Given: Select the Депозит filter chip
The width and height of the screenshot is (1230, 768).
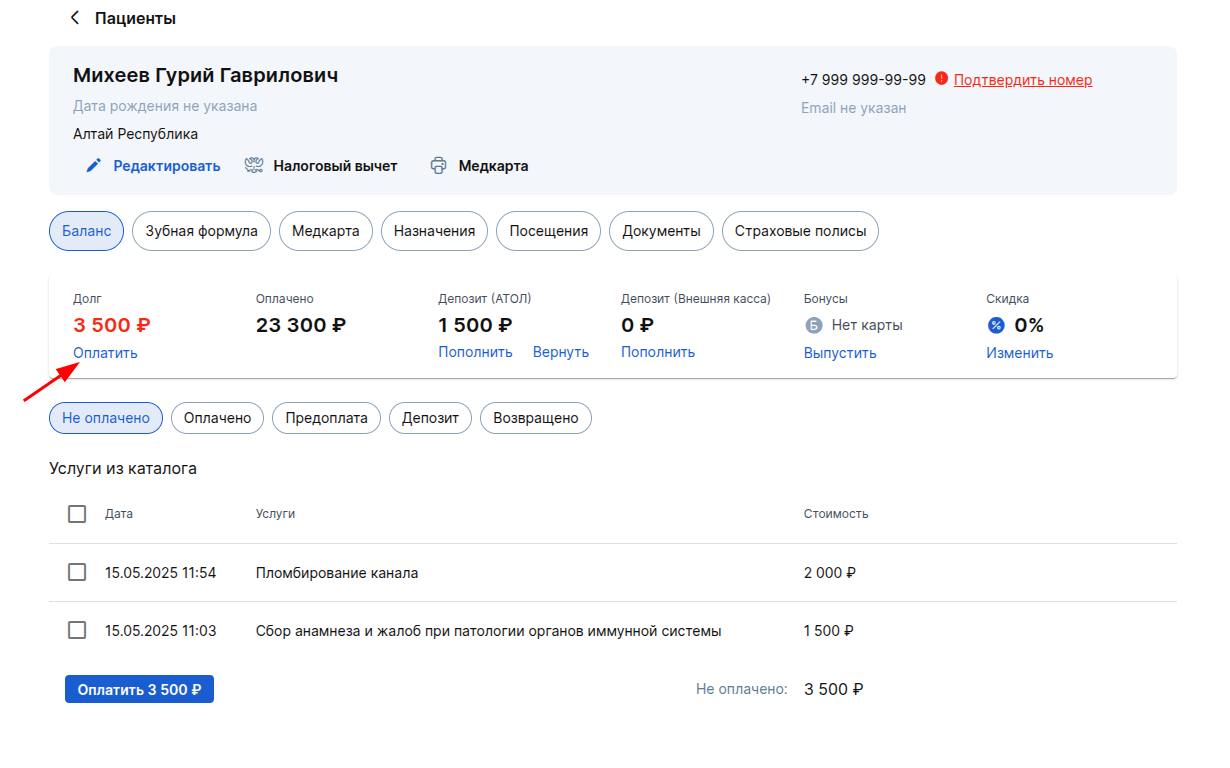Looking at the screenshot, I should point(430,418).
